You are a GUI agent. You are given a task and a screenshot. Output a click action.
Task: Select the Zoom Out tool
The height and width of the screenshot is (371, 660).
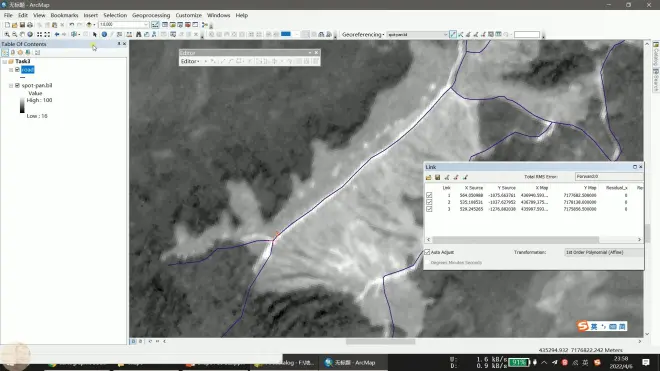(14, 35)
